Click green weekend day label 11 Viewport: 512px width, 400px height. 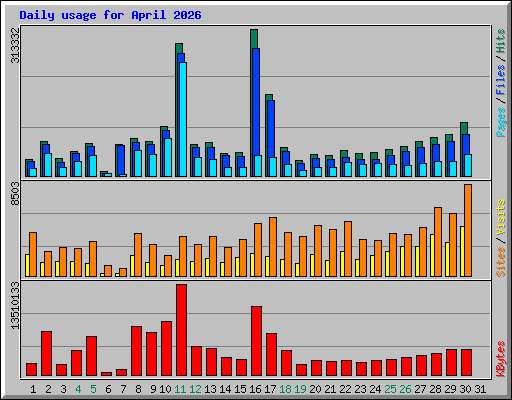[180, 389]
